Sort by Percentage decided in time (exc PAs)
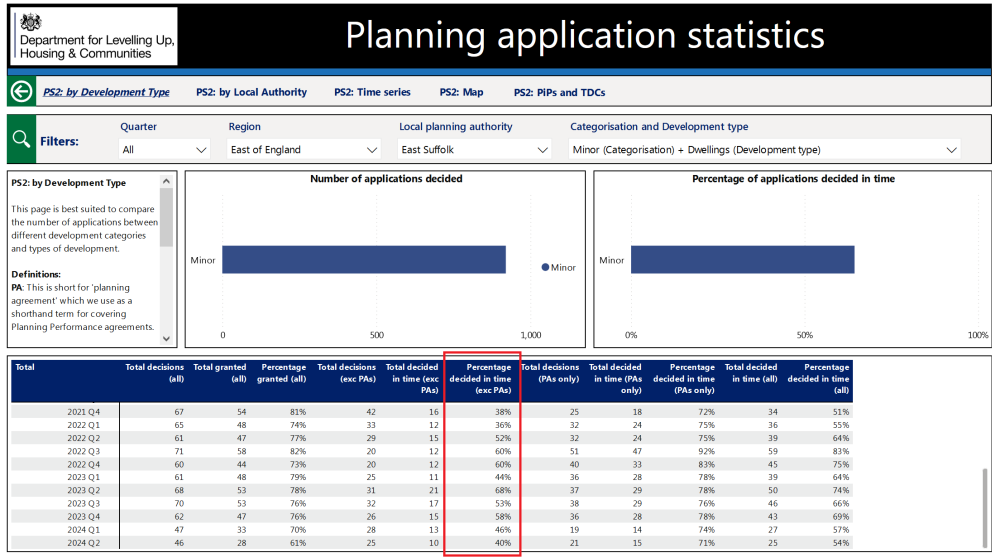 [481, 378]
